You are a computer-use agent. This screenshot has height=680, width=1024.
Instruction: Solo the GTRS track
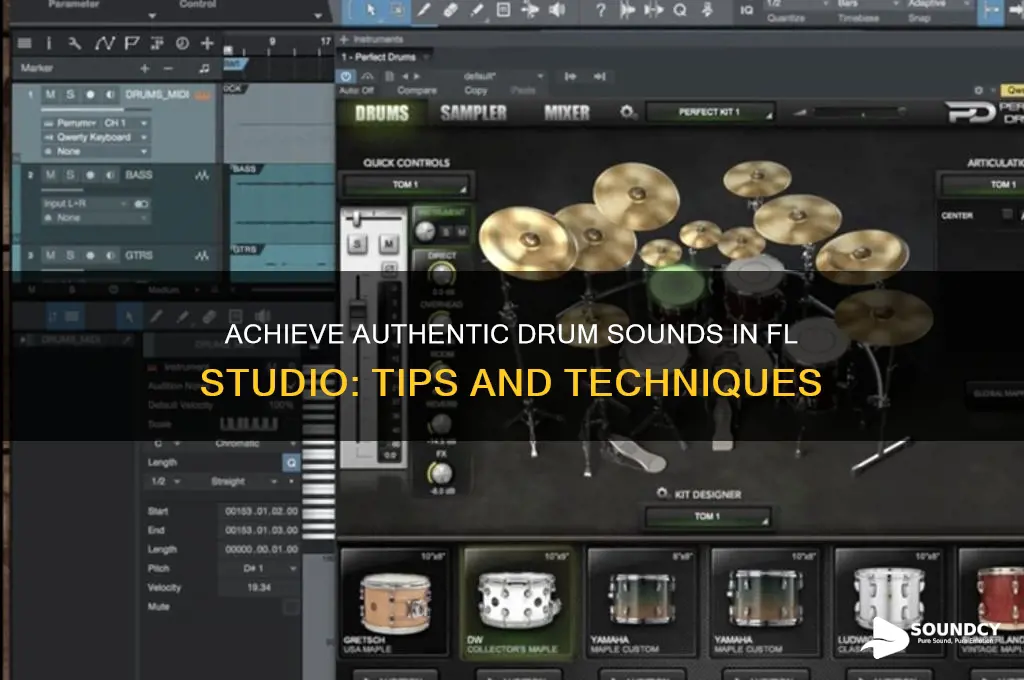[70, 255]
